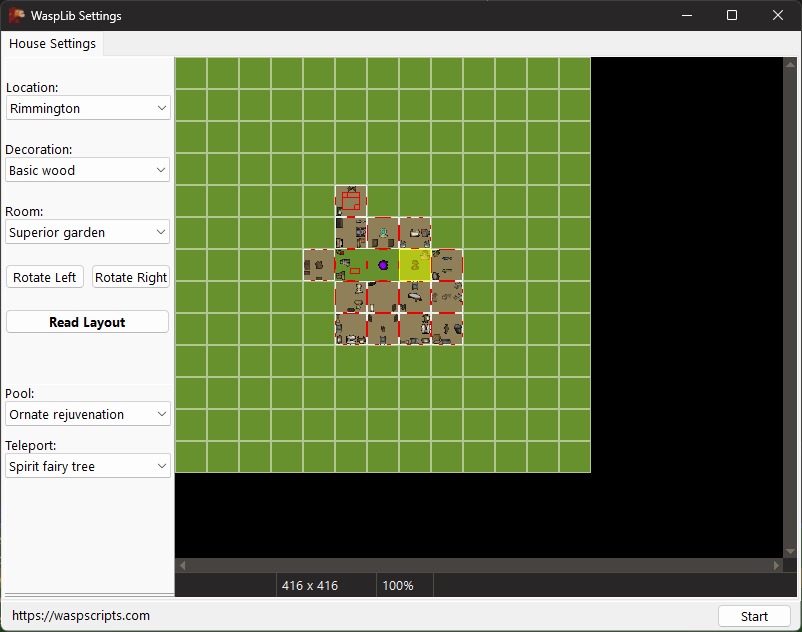
Task: Select the yellow highlighted room tile
Action: [x=415, y=265]
